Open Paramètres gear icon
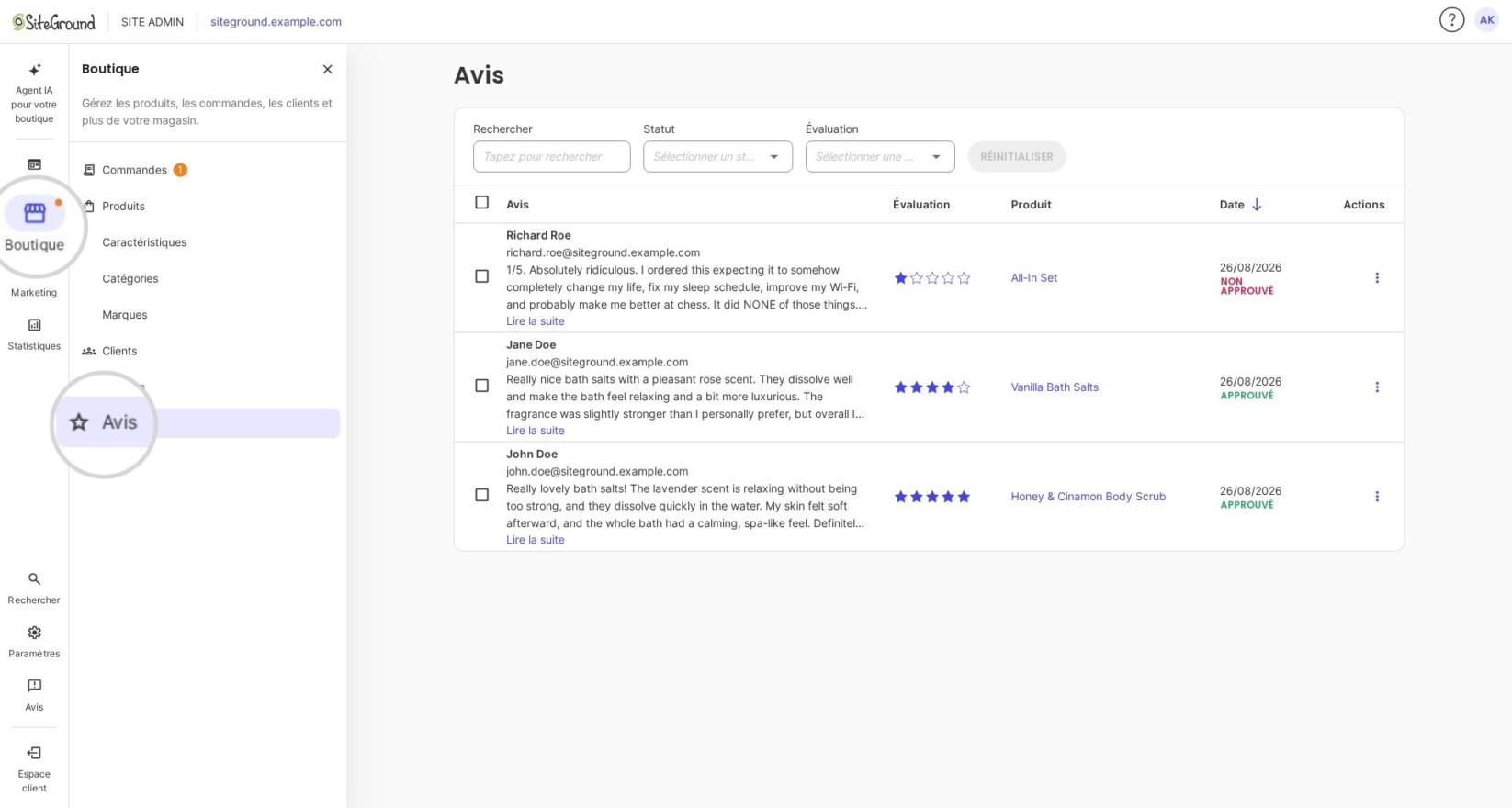The height and width of the screenshot is (808, 1512). 34,633
